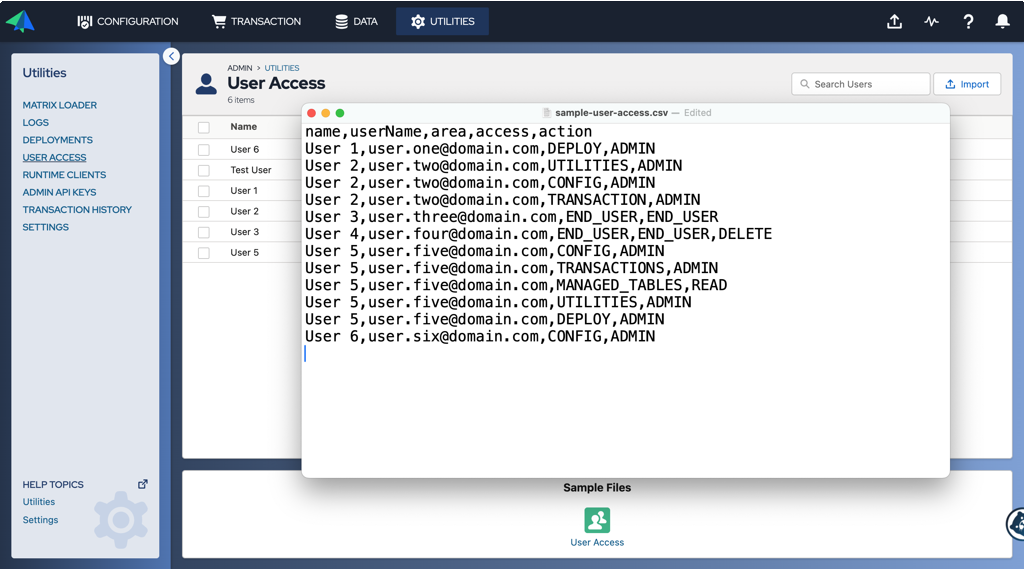The image size is (1024, 569).
Task: Open the User 3 entry
Action: (244, 232)
